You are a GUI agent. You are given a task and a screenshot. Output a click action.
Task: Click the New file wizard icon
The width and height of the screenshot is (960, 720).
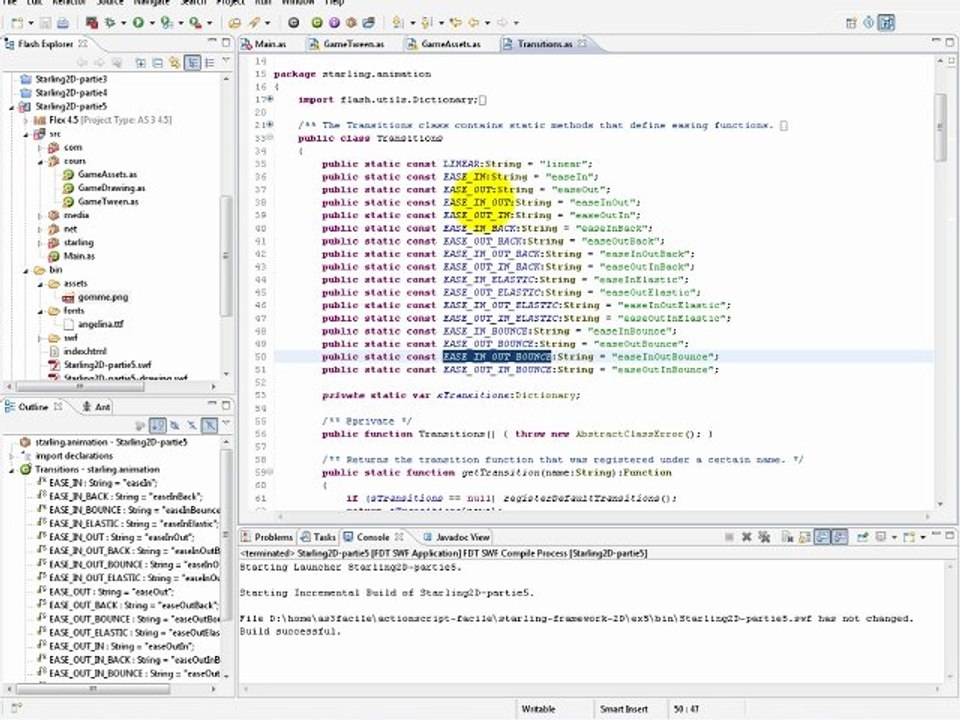point(18,23)
